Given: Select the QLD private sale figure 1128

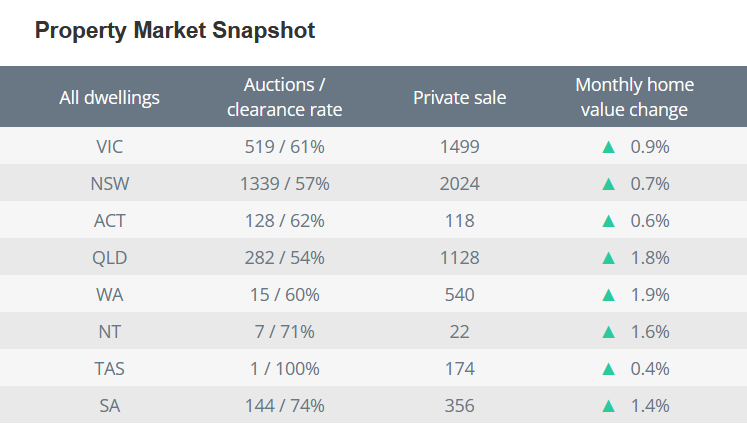Looking at the screenshot, I should pos(460,258).
